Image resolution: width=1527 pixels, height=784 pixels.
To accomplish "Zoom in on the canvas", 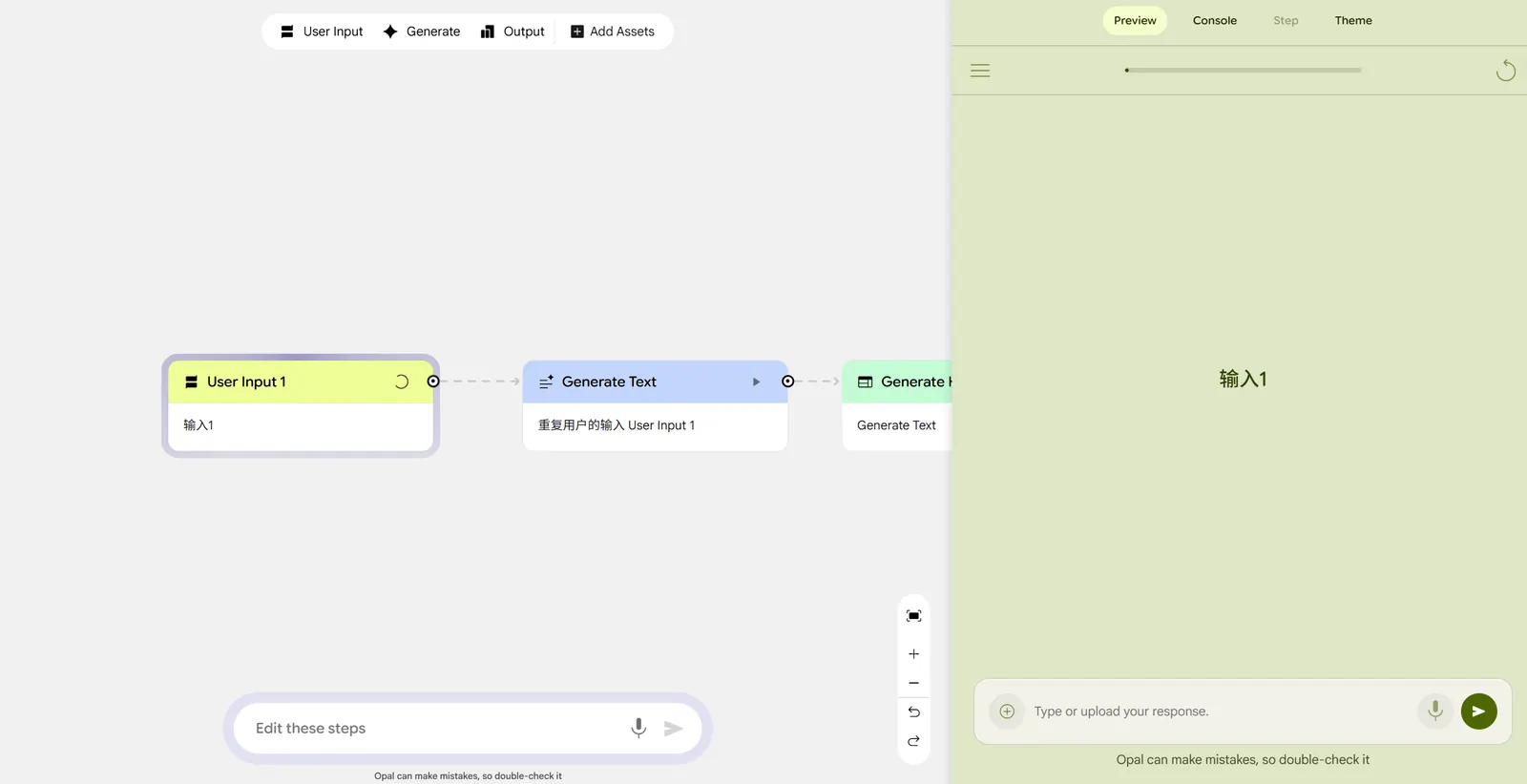I will coord(913,654).
